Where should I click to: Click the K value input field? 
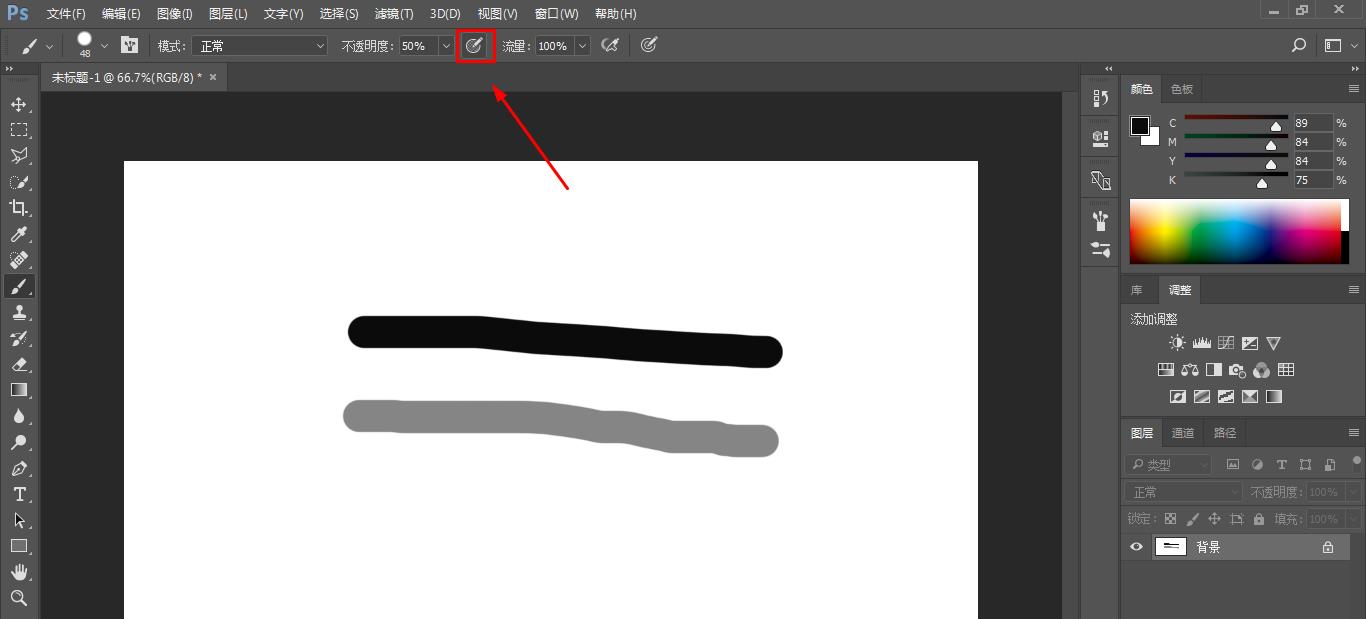tap(1313, 180)
